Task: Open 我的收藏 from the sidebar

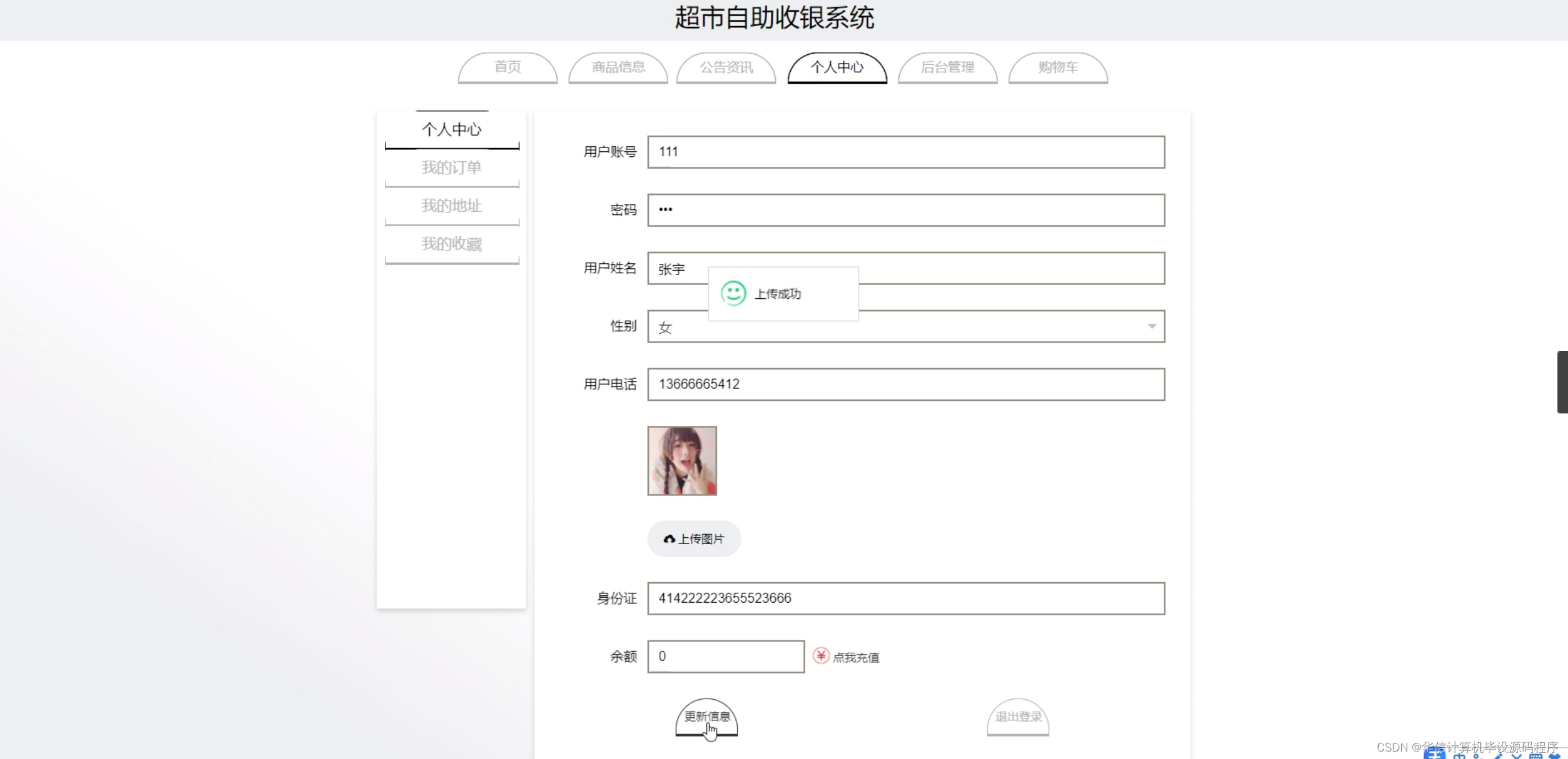Action: pos(451,243)
